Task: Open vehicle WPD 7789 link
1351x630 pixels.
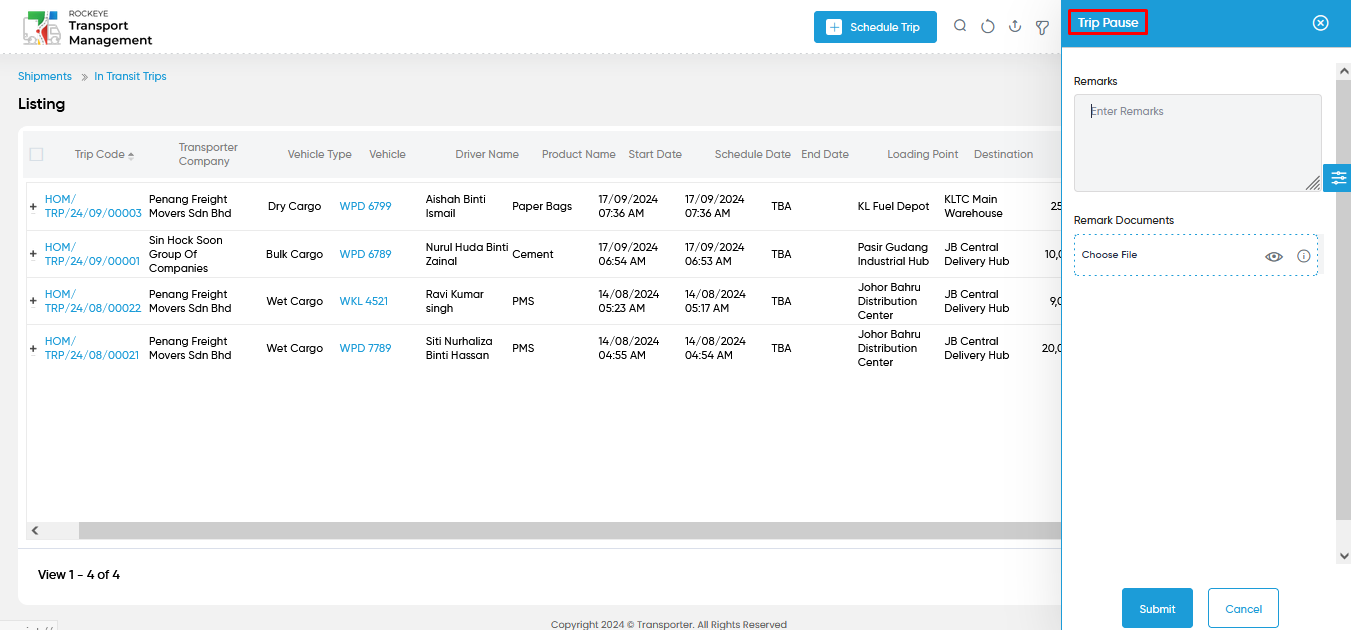Action: tap(366, 348)
